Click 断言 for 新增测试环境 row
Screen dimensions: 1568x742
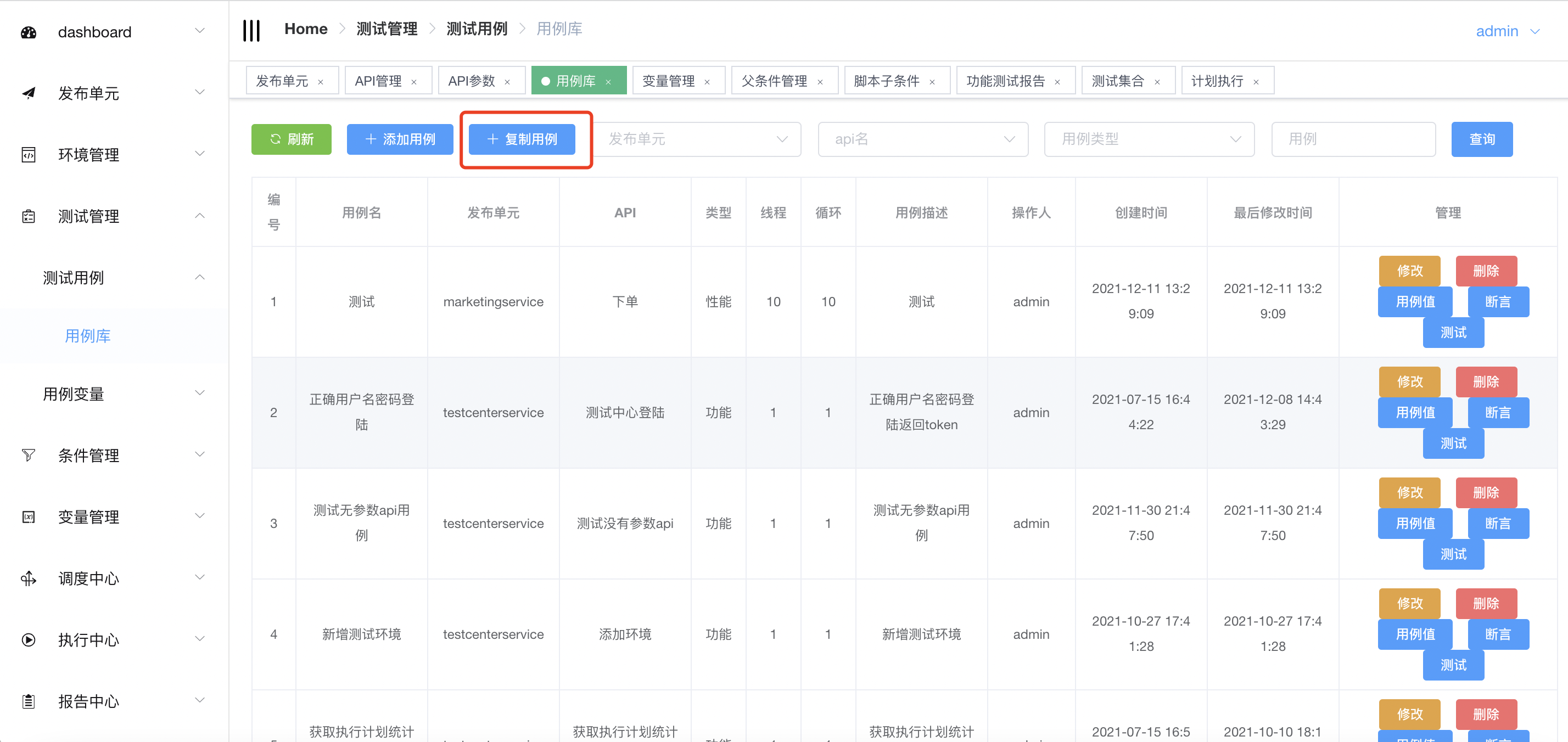click(1498, 634)
